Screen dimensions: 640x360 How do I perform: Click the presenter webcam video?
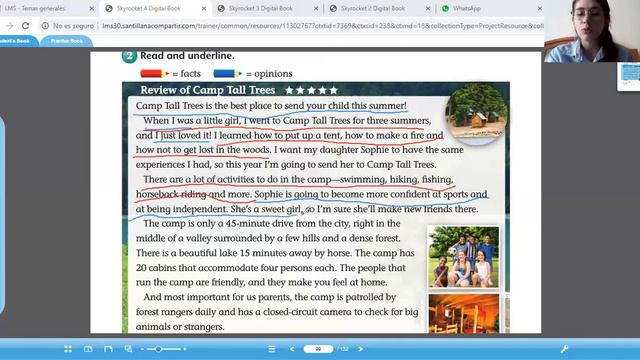[x=592, y=31]
